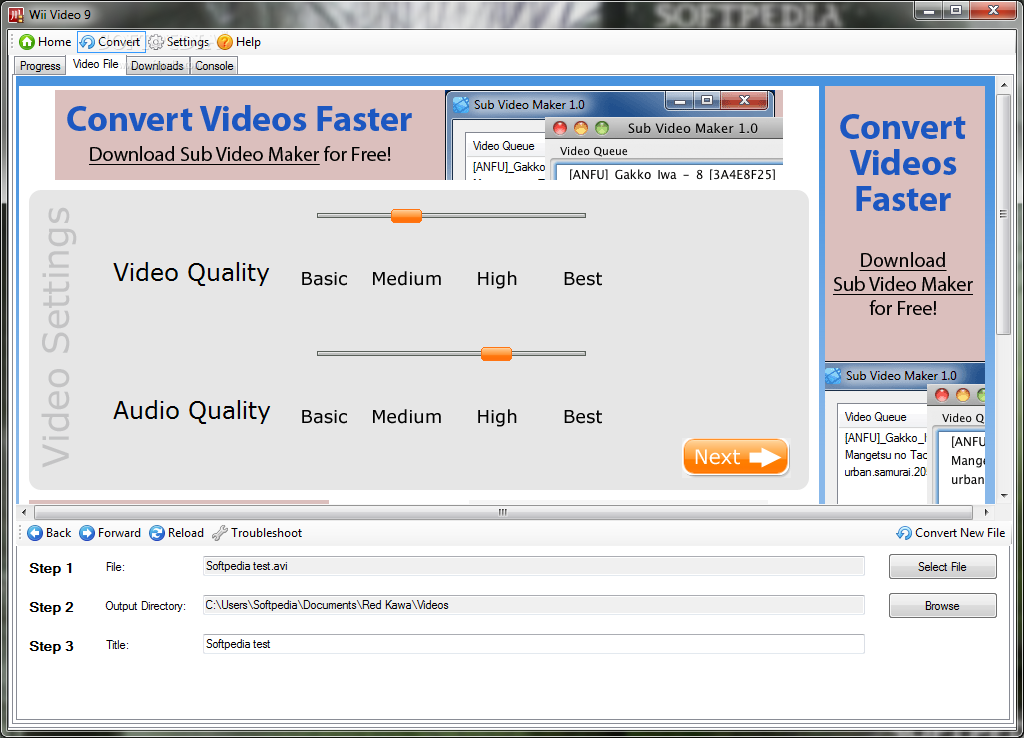1024x738 pixels.
Task: Click the Sub Video Maker screenshot in sidebar ad
Action: click(904, 433)
